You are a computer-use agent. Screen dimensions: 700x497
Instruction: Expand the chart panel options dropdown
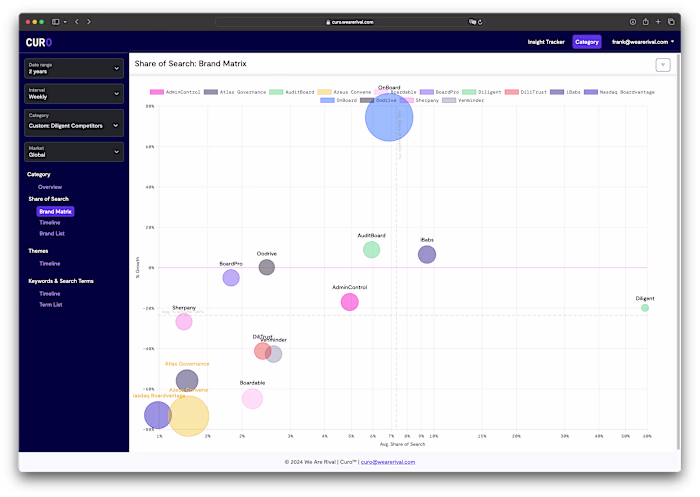point(663,65)
